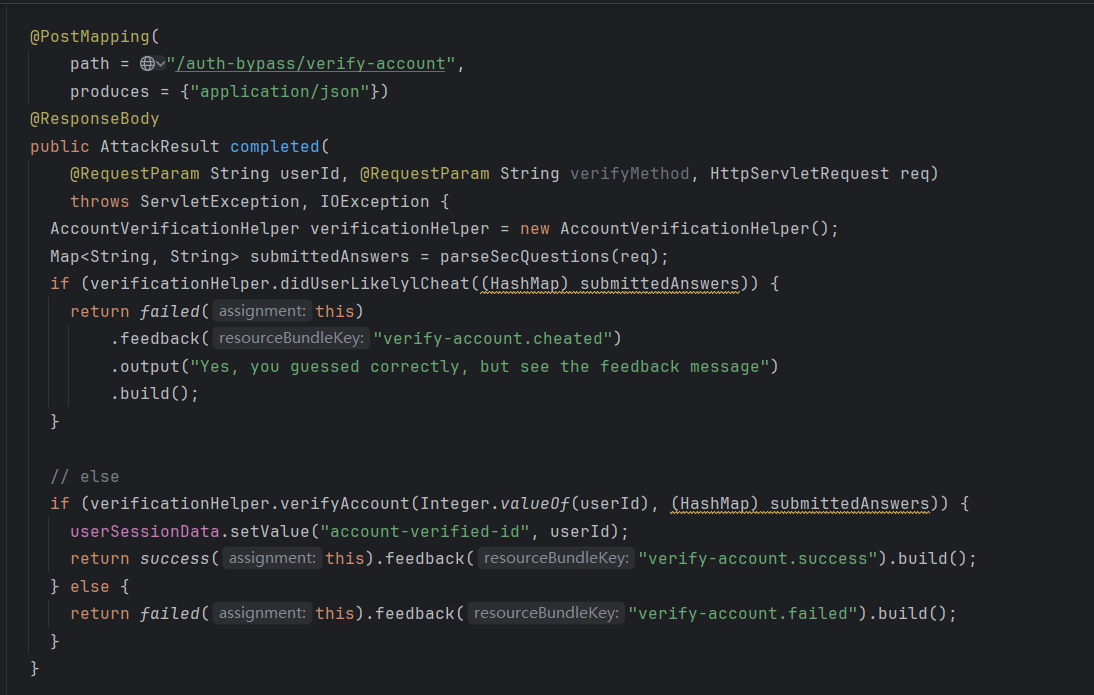
Task: Place cursor on the completed method name
Action: tap(274, 146)
